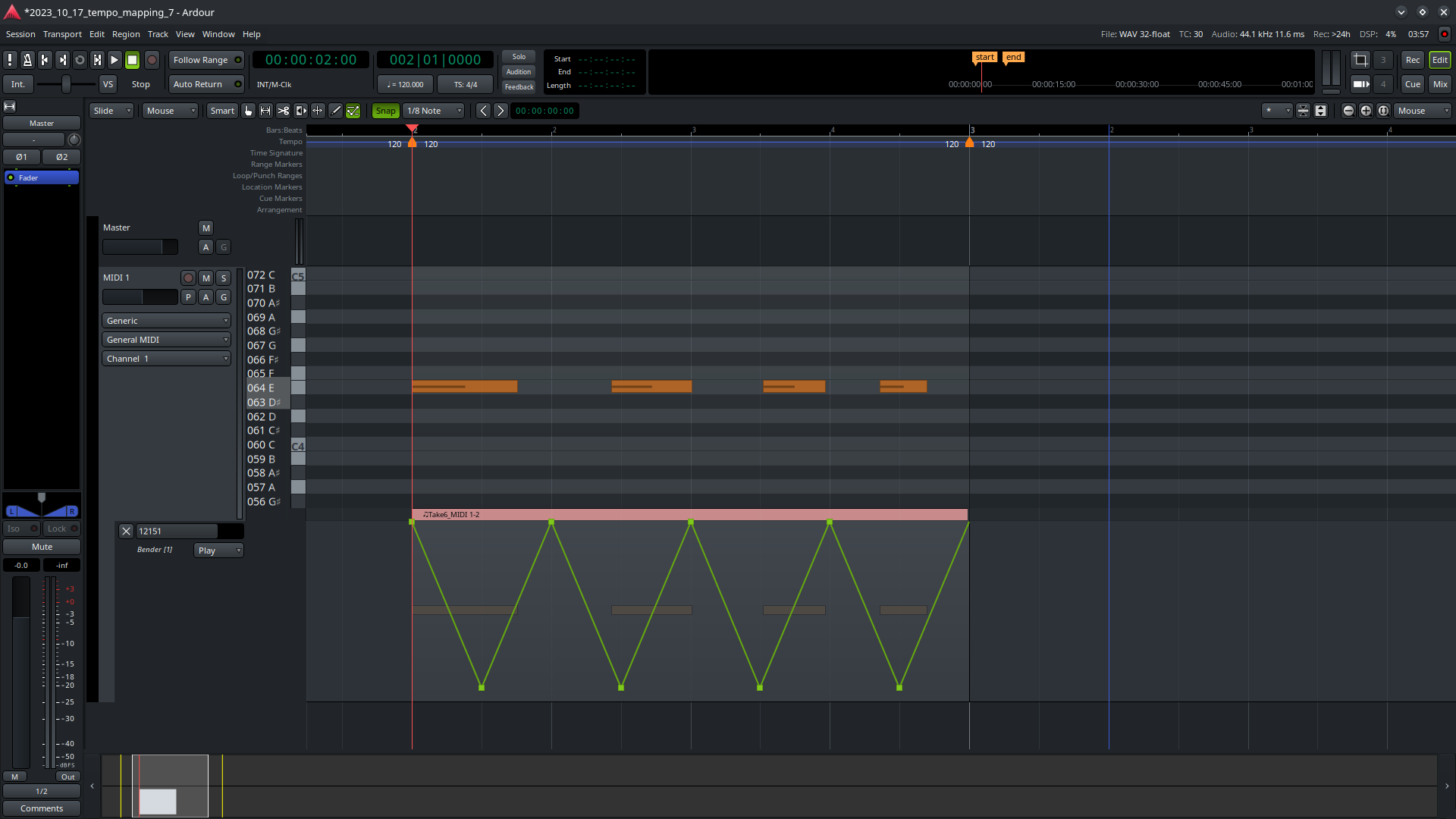This screenshot has height=819, width=1456.
Task: Mute the MIDI 1 track
Action: (x=206, y=278)
